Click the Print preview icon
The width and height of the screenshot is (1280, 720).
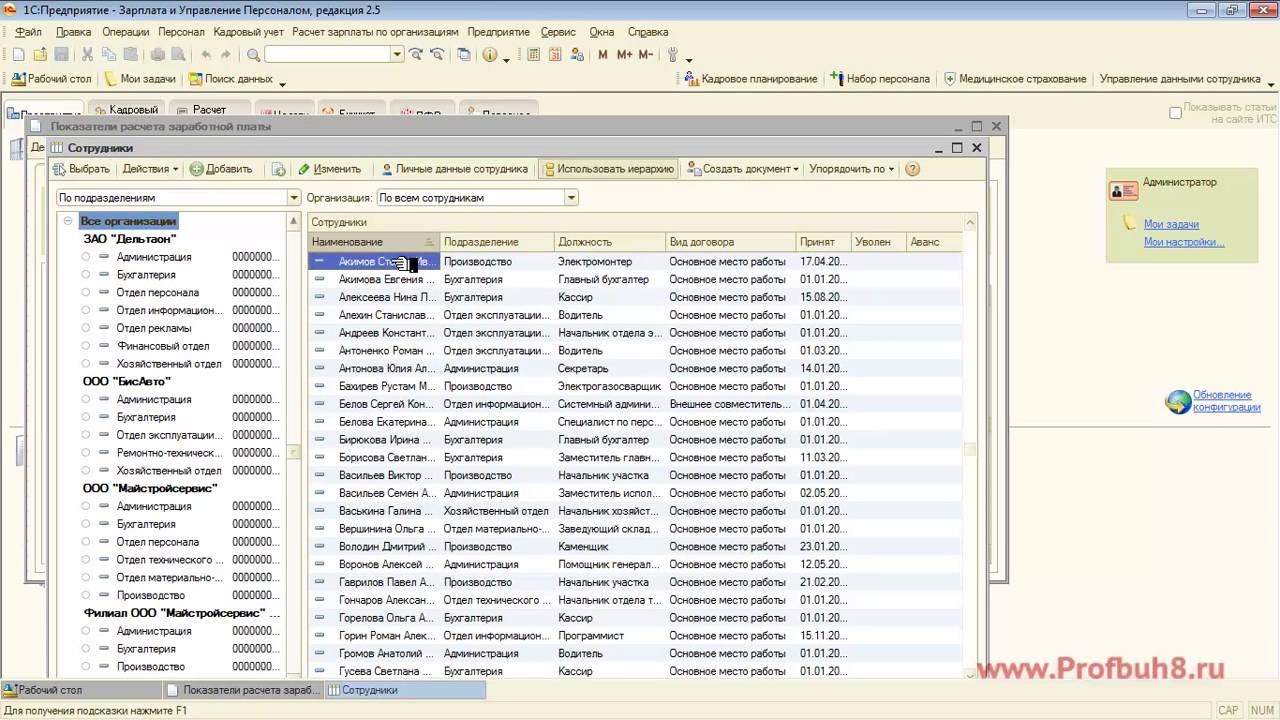pyautogui.click(x=178, y=55)
